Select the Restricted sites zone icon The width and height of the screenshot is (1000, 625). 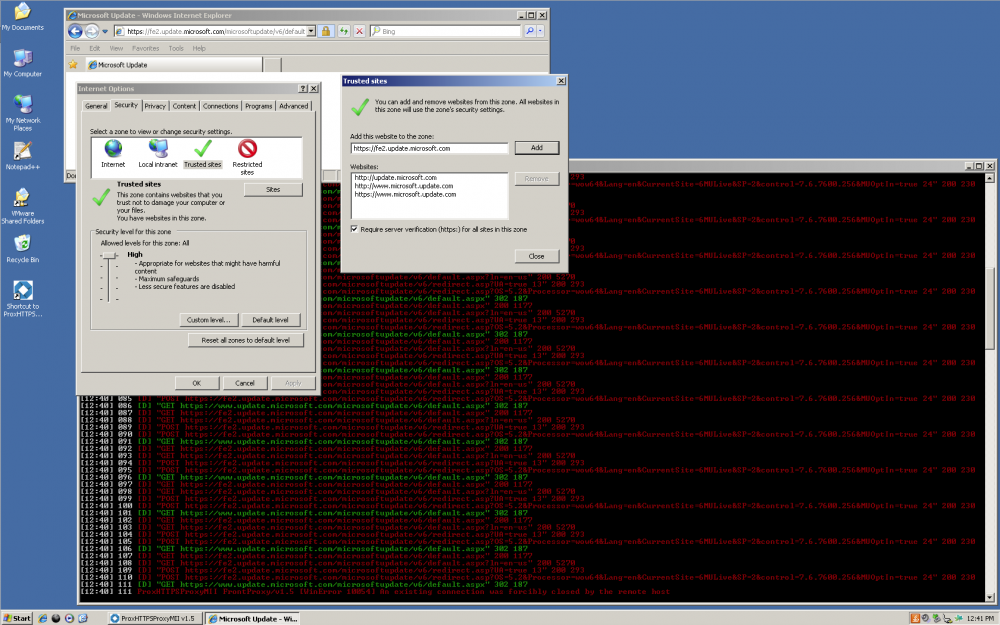tap(247, 149)
